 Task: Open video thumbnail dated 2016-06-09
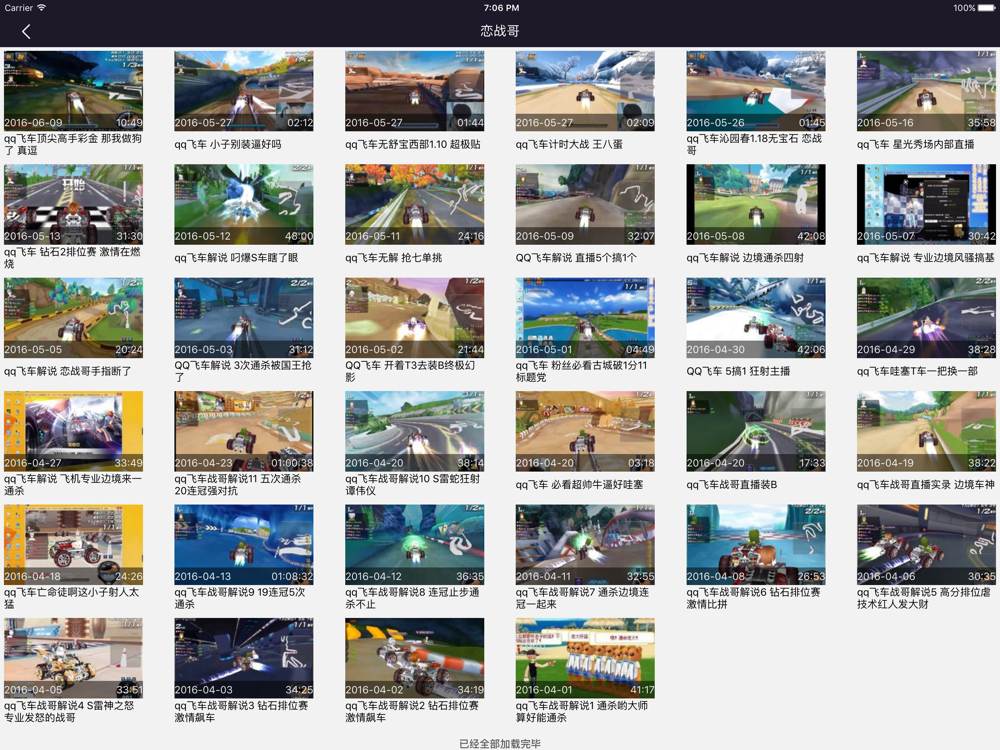73,91
